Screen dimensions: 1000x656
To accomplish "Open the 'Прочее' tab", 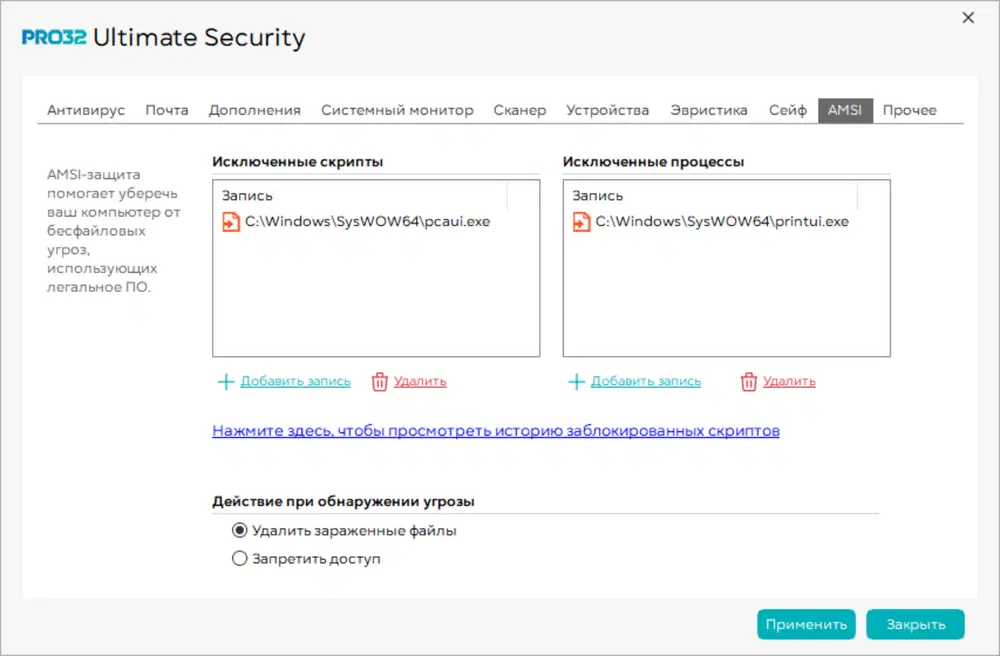I will pos(909,110).
